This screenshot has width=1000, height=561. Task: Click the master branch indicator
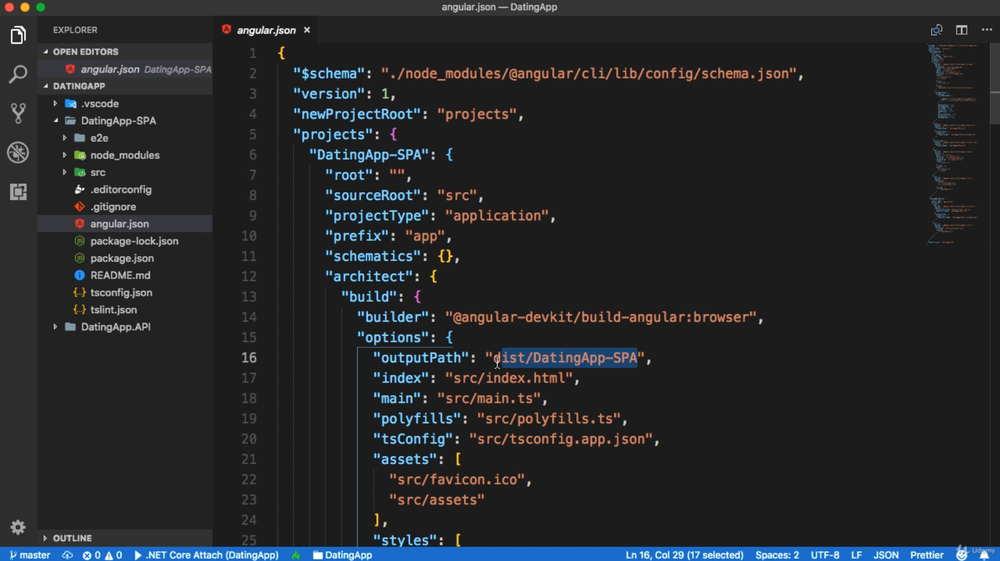30,555
